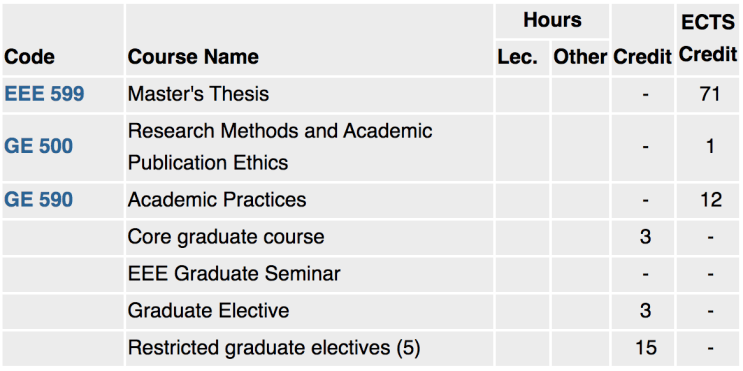Click the Other column header
Screen dimensions: 743x371
(580, 57)
